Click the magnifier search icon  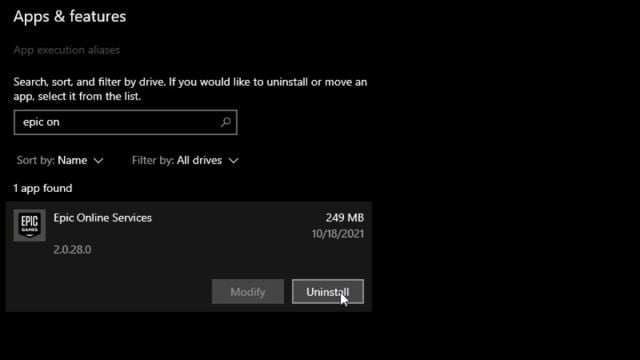point(225,122)
